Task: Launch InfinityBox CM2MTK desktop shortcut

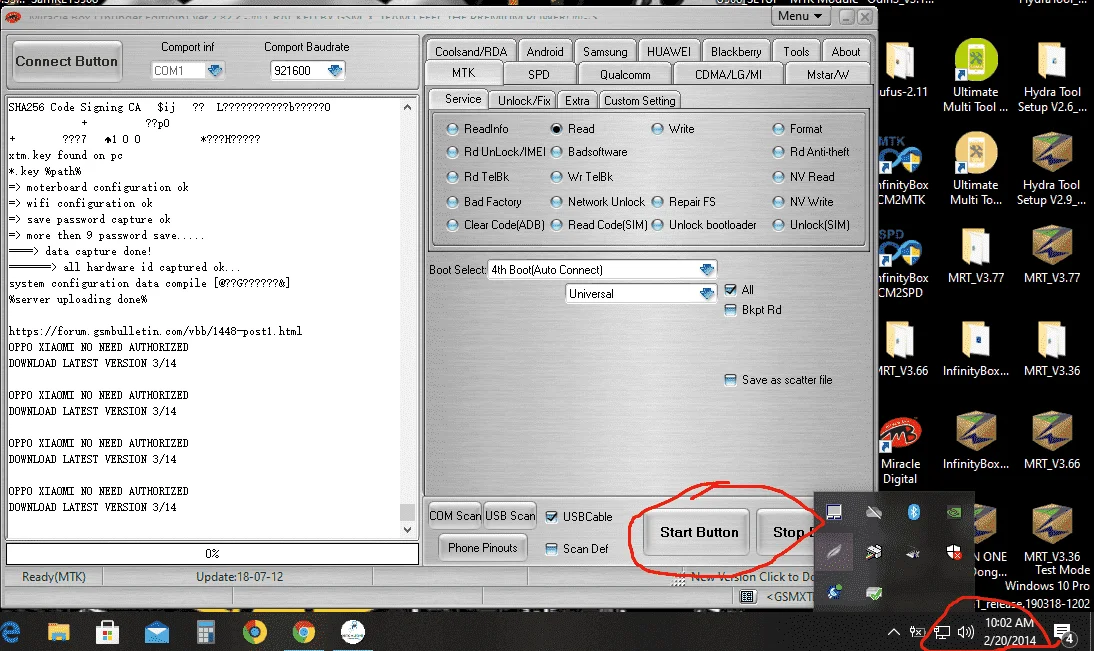Action: (x=901, y=171)
